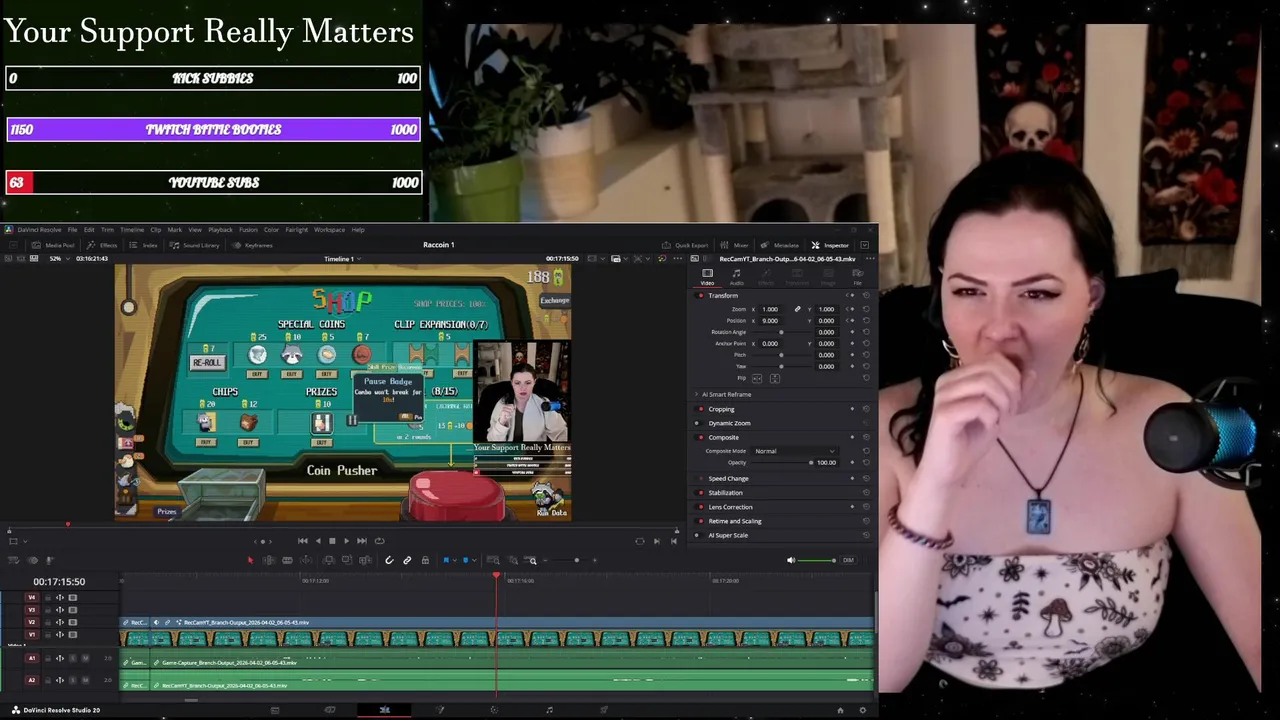
Task: Adjust the Opacity slider handle
Action: pyautogui.click(x=811, y=463)
